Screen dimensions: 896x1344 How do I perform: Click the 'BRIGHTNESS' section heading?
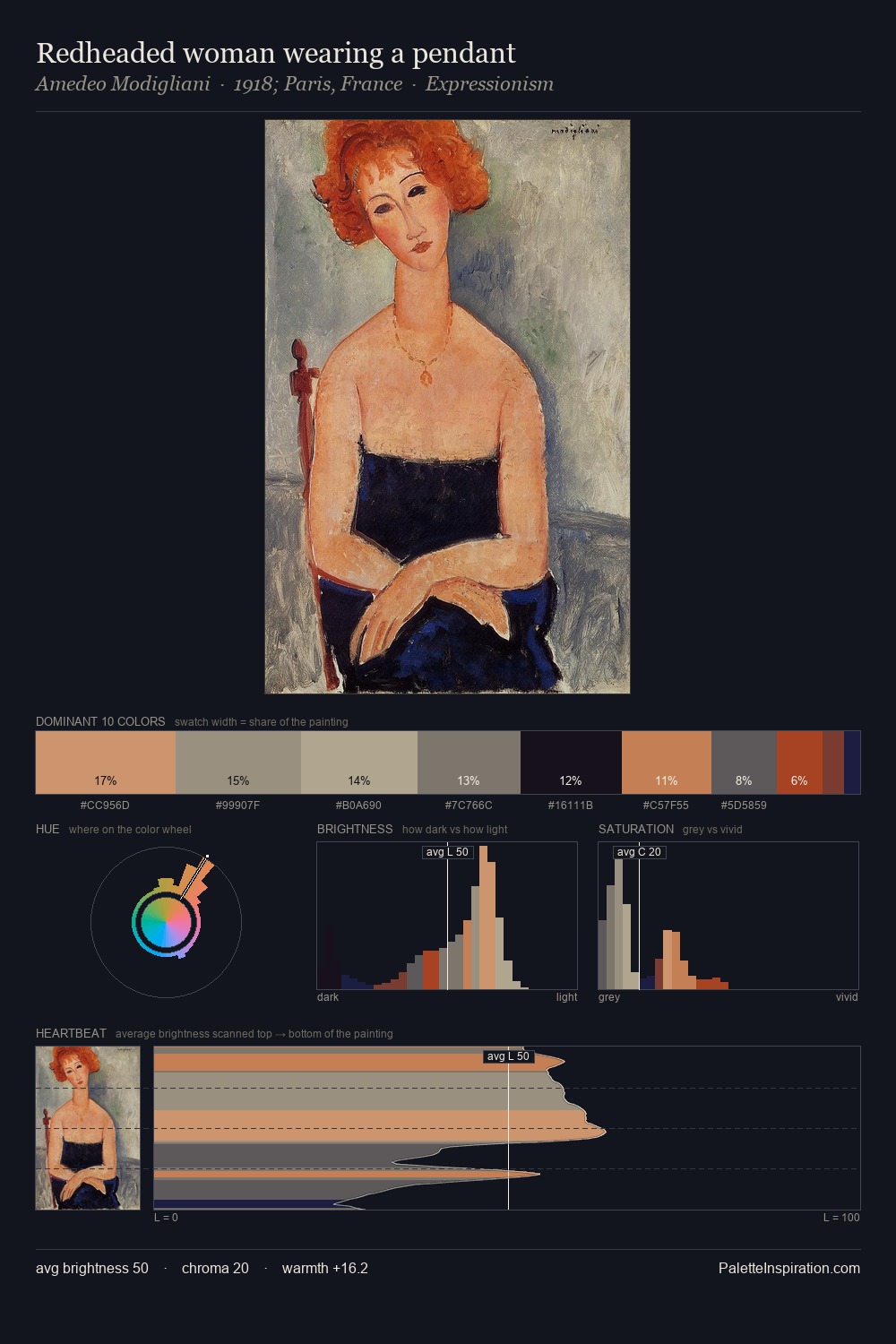pyautogui.click(x=355, y=829)
